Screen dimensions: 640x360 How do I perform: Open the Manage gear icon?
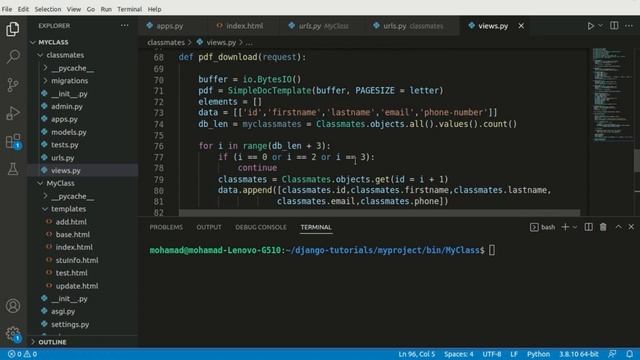coord(13,333)
